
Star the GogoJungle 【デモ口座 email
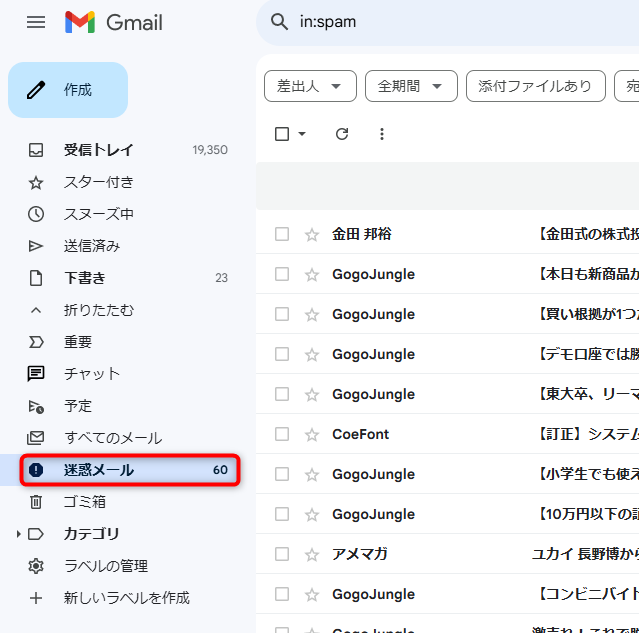pyautogui.click(x=312, y=354)
